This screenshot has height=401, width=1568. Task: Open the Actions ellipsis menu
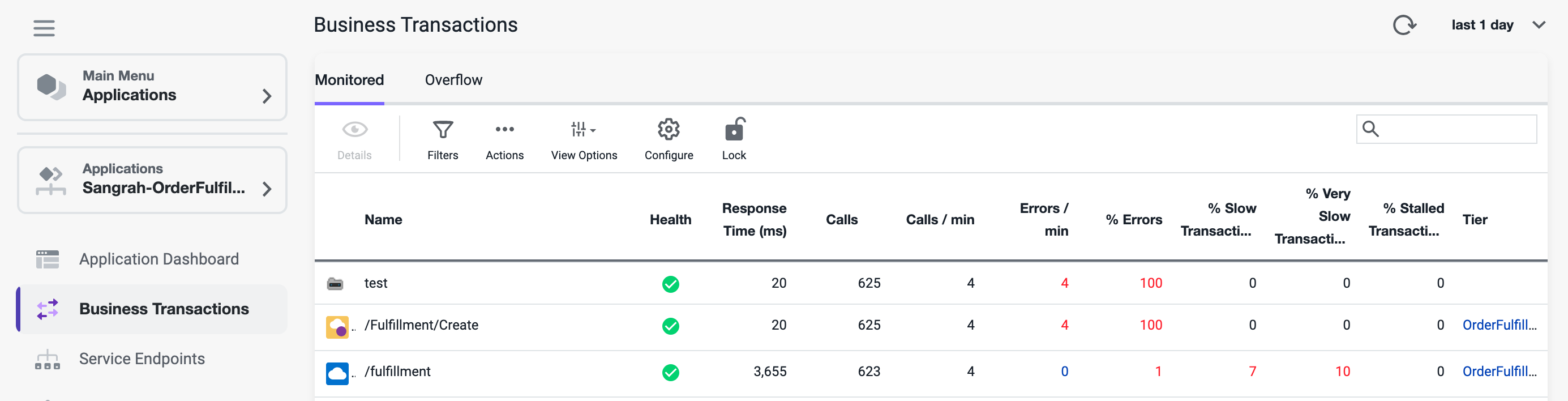504,139
